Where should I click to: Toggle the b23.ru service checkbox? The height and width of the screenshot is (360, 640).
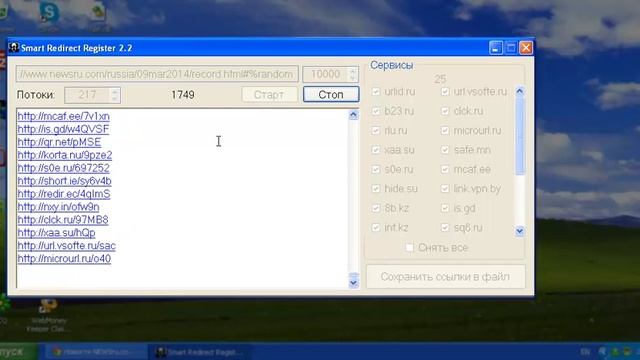point(376,111)
